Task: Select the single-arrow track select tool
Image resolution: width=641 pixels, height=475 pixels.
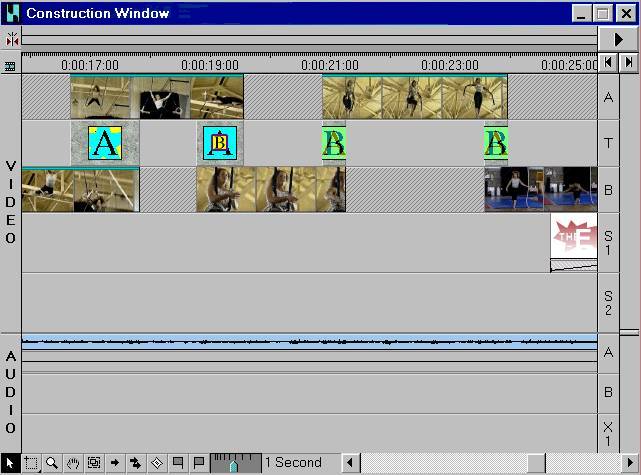Action: [115, 463]
